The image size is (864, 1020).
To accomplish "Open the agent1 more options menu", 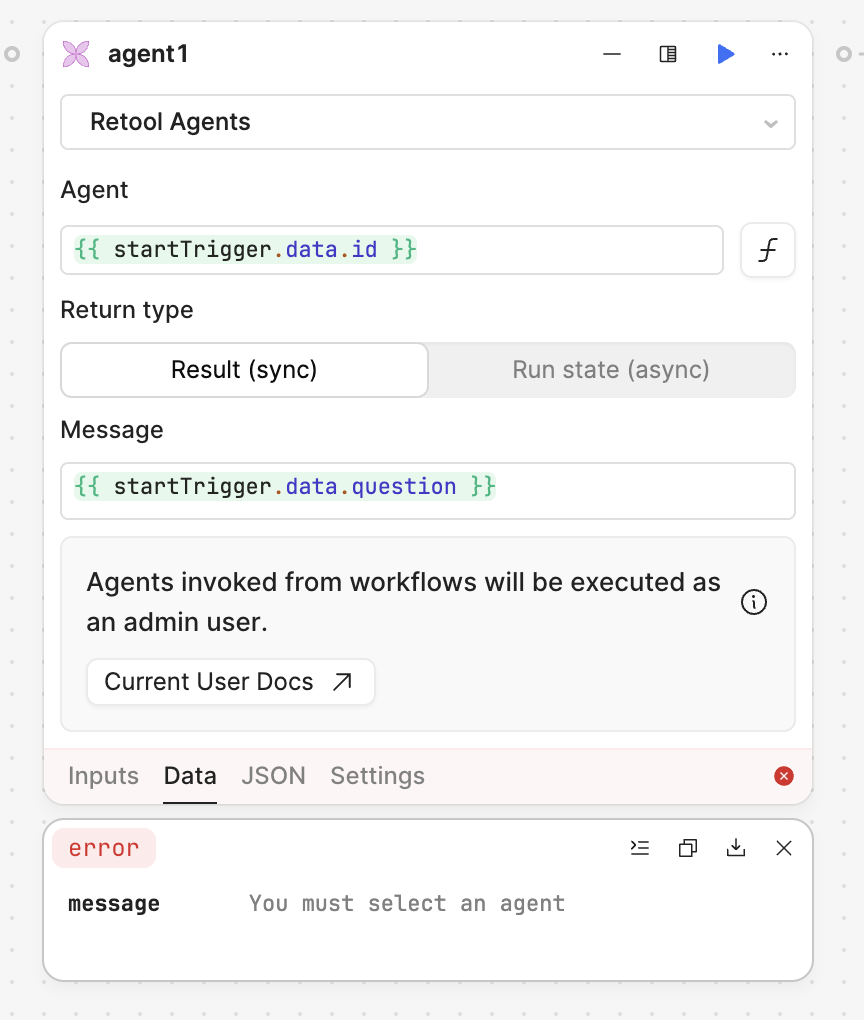I will [x=780, y=54].
